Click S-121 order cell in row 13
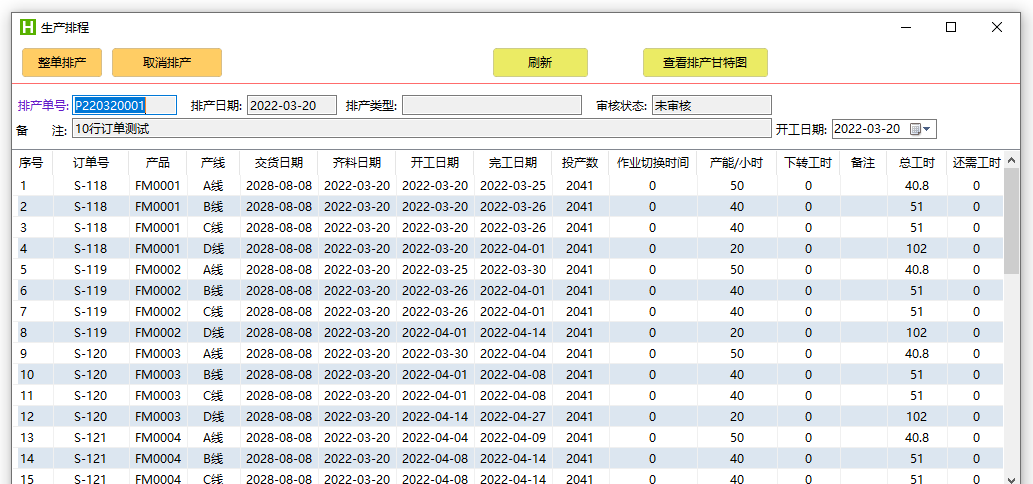Screen dimensions: 1033x484 (91, 438)
